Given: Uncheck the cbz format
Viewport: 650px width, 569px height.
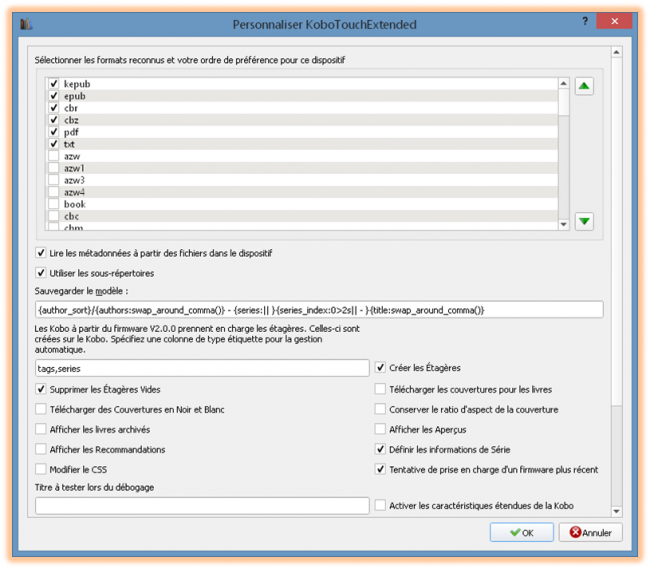Looking at the screenshot, I should (53, 120).
